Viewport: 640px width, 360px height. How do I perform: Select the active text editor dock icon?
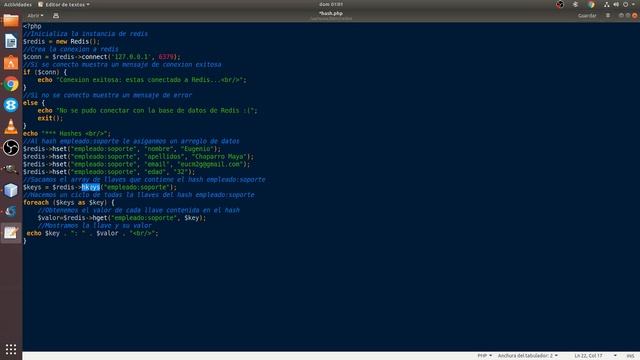coord(11,233)
